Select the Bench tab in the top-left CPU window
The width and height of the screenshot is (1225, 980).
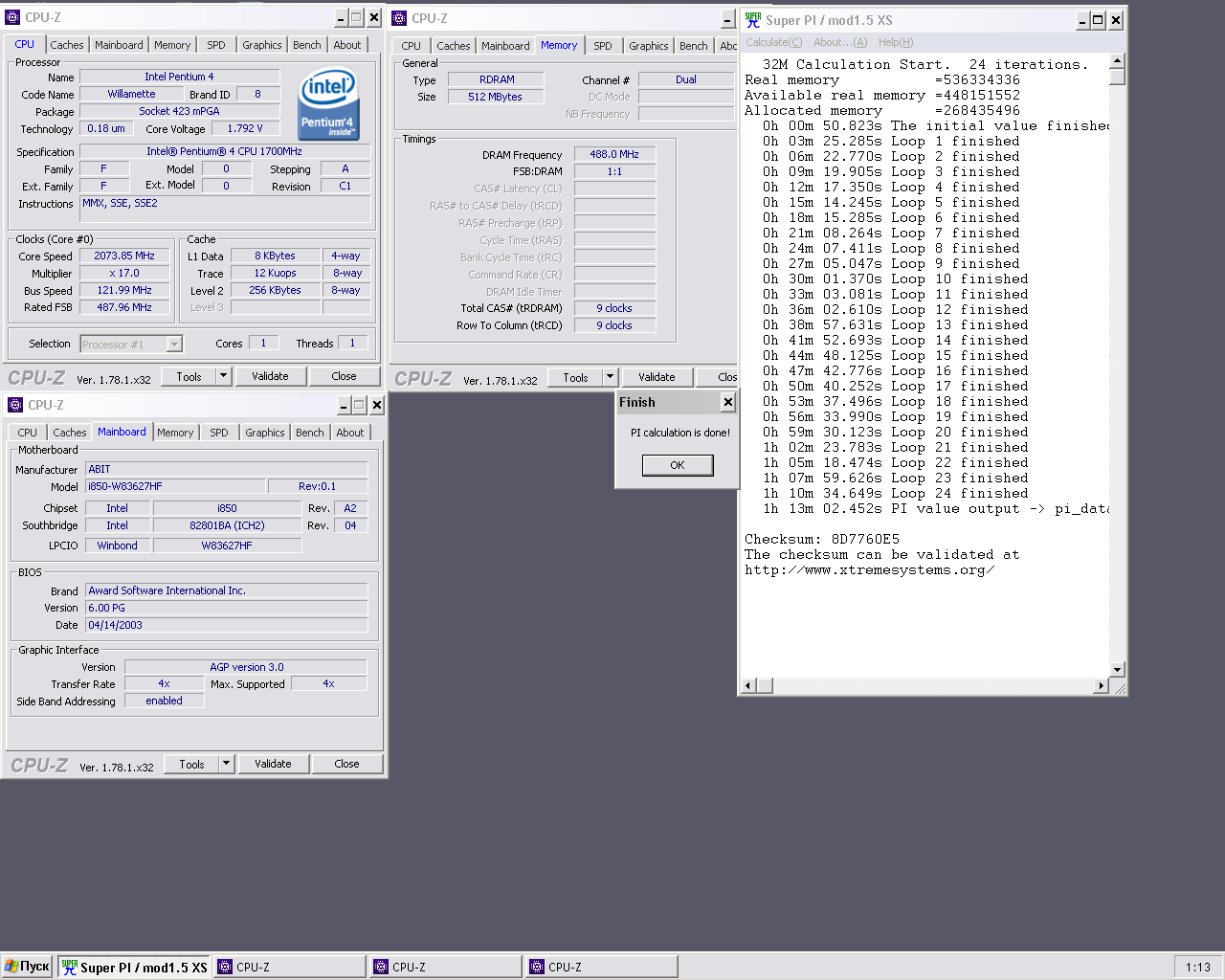[x=307, y=45]
